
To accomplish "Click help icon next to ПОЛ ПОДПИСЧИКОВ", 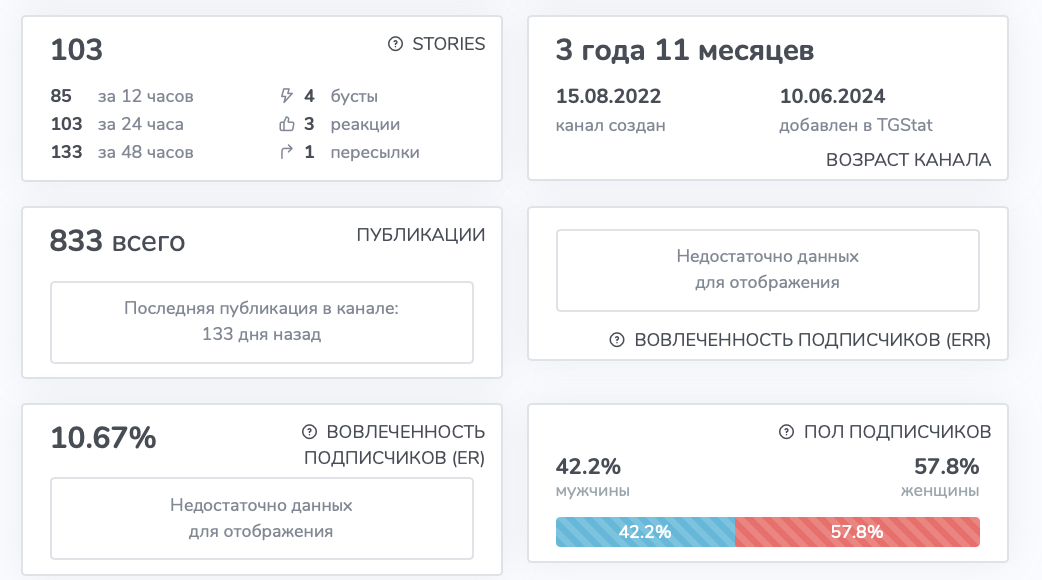I will [786, 432].
